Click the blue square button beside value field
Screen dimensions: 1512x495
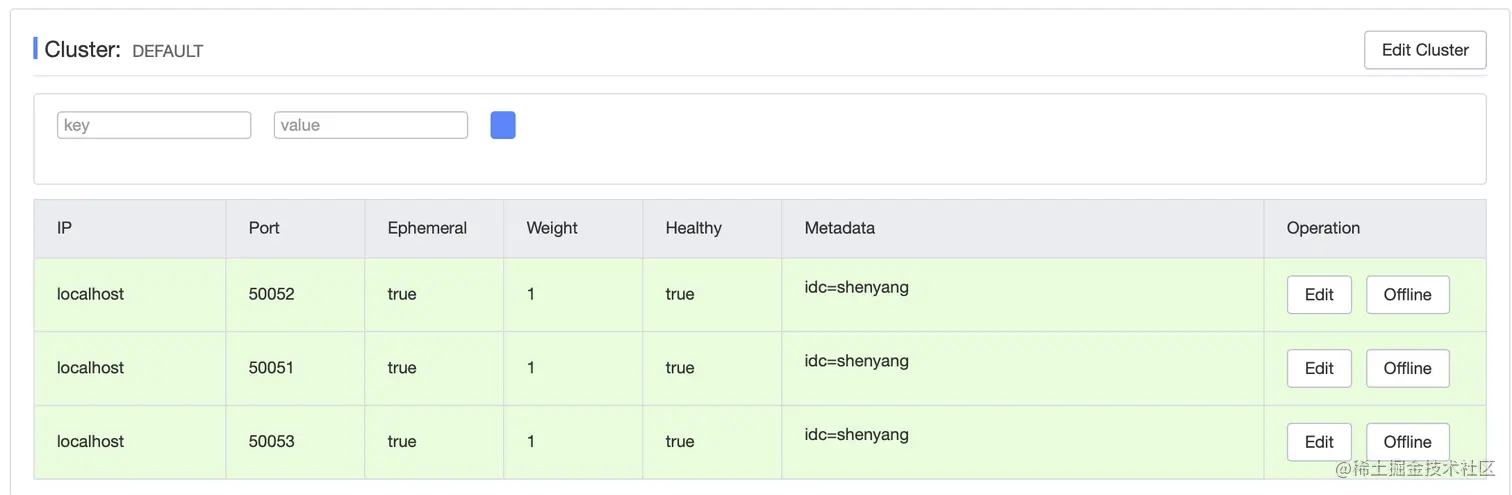503,125
